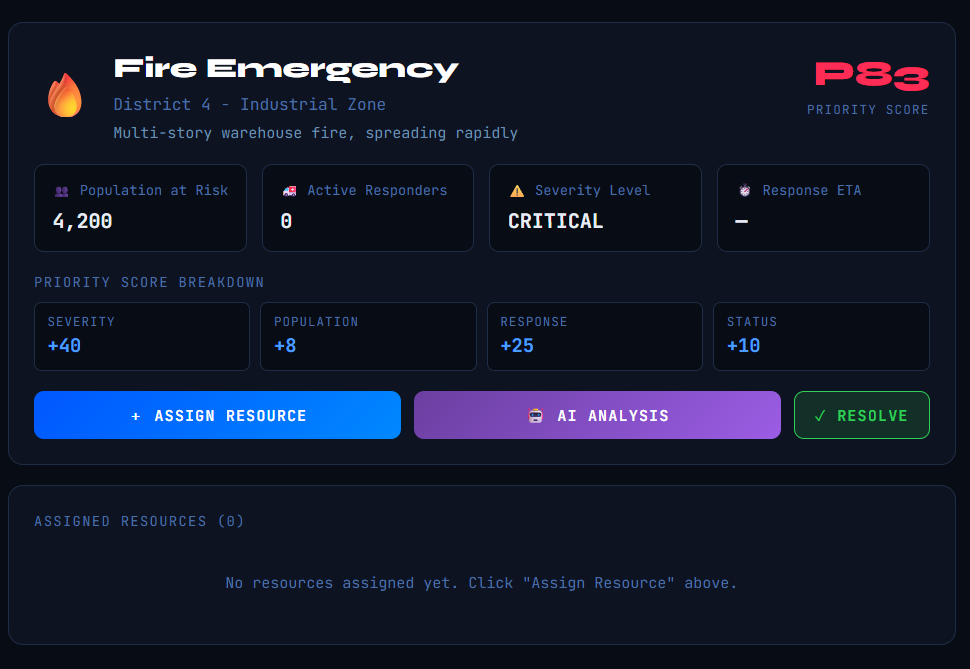The height and width of the screenshot is (669, 970).
Task: Click the CRITICAL severity level value
Action: coord(555,222)
